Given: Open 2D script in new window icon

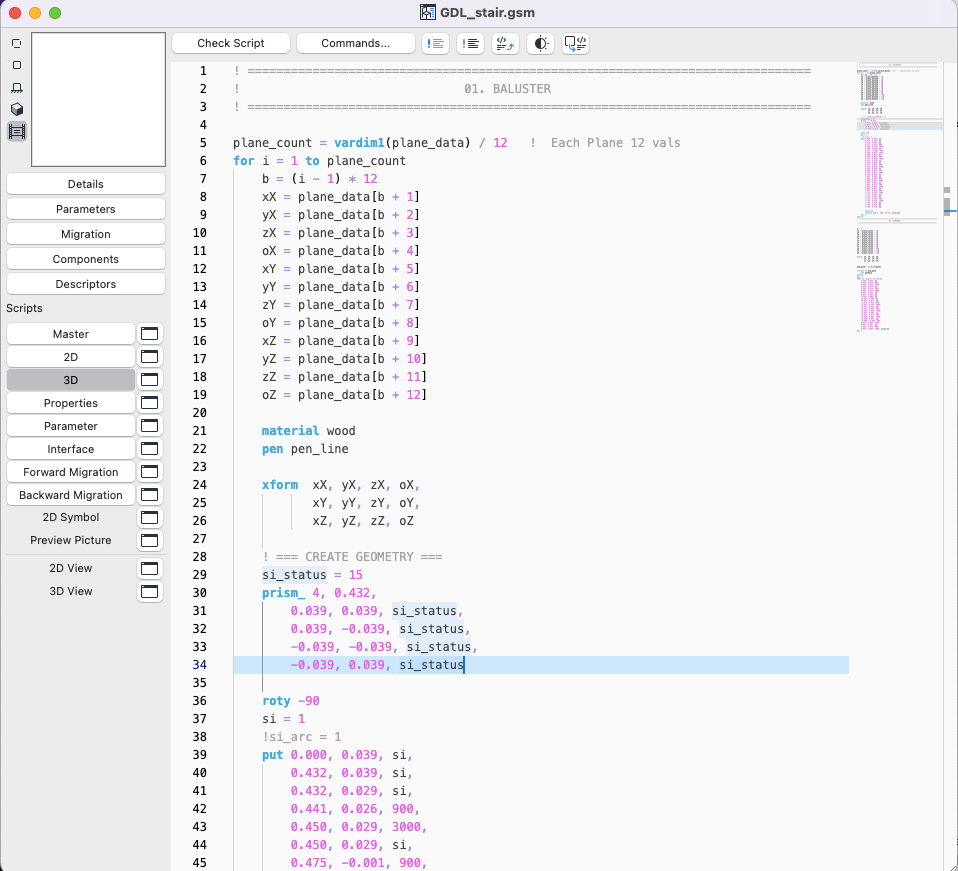Looking at the screenshot, I should [149, 357].
